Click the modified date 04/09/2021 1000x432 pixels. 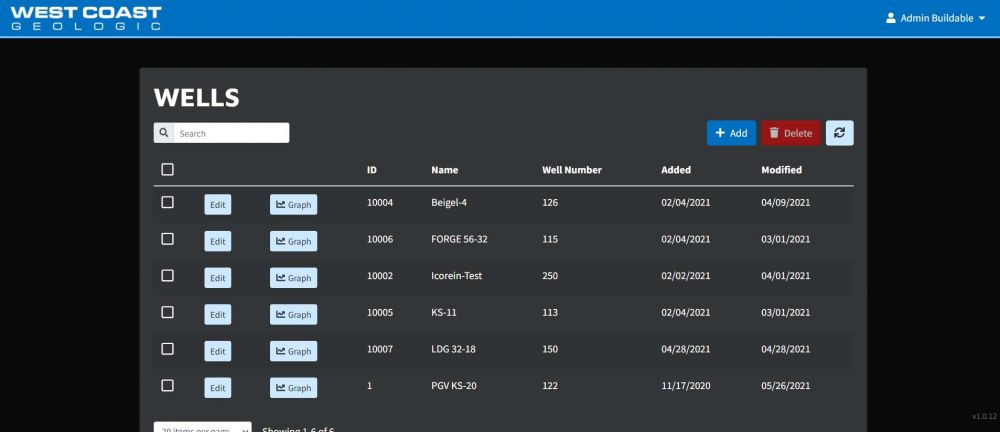(786, 203)
